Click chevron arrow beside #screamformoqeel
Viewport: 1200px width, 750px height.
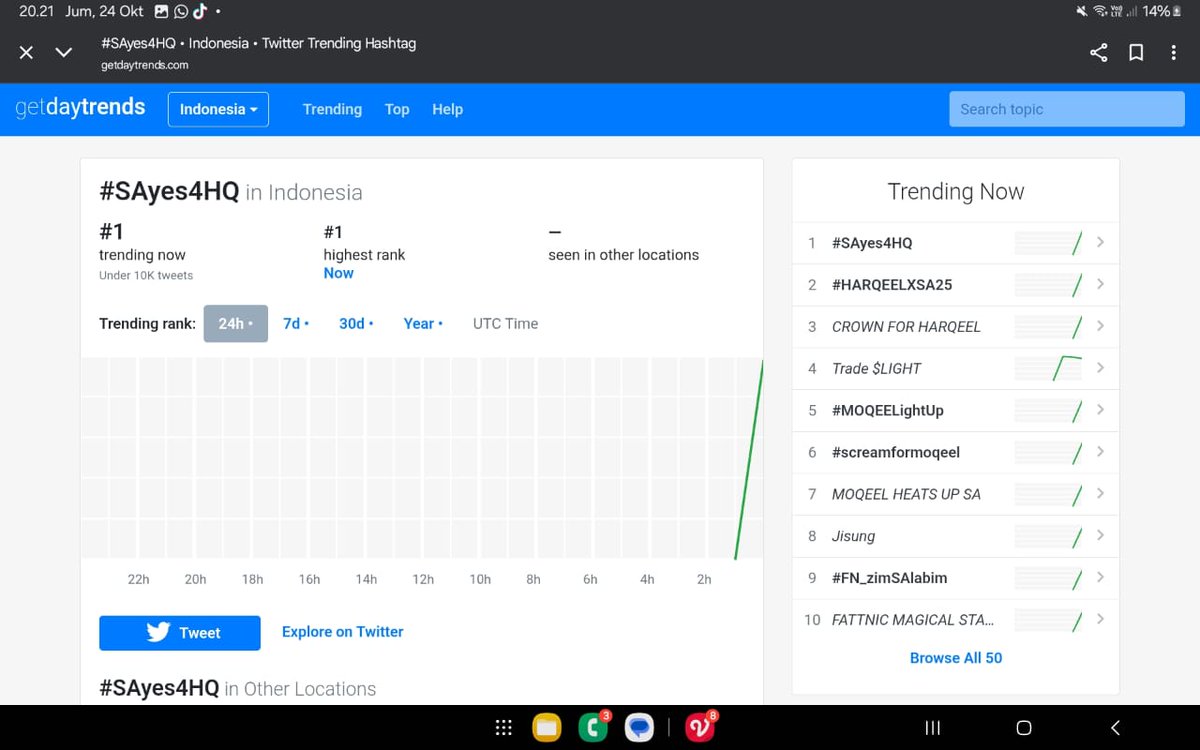coord(1100,452)
